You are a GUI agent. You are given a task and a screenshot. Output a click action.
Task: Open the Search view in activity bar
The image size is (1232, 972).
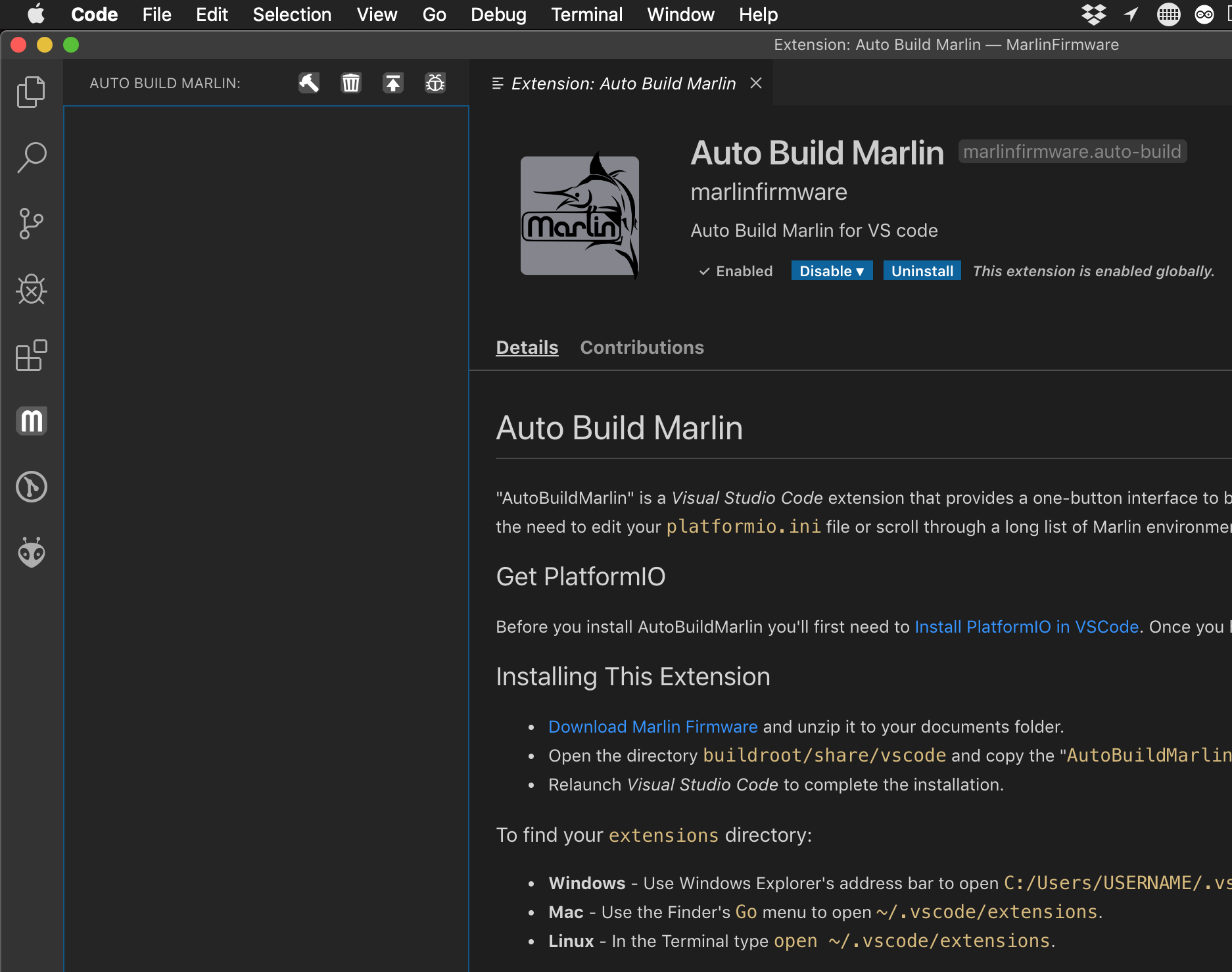(x=31, y=158)
